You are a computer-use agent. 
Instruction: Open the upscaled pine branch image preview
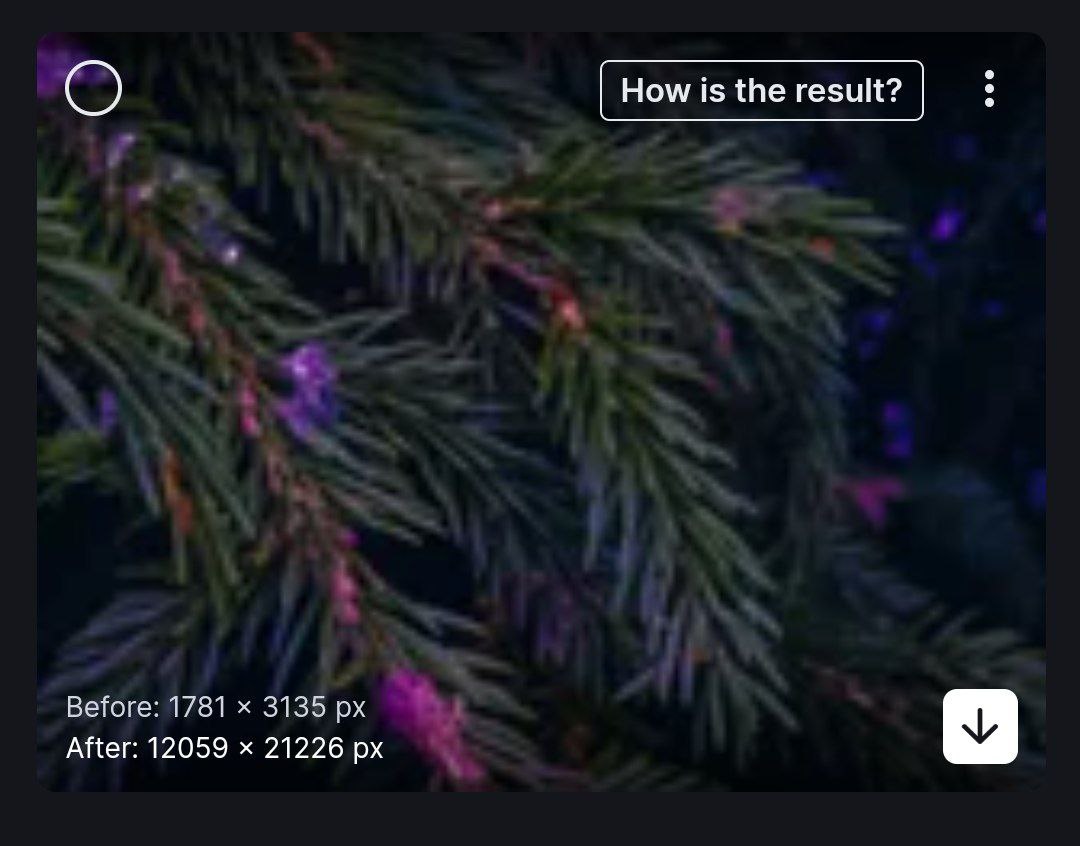(x=541, y=411)
